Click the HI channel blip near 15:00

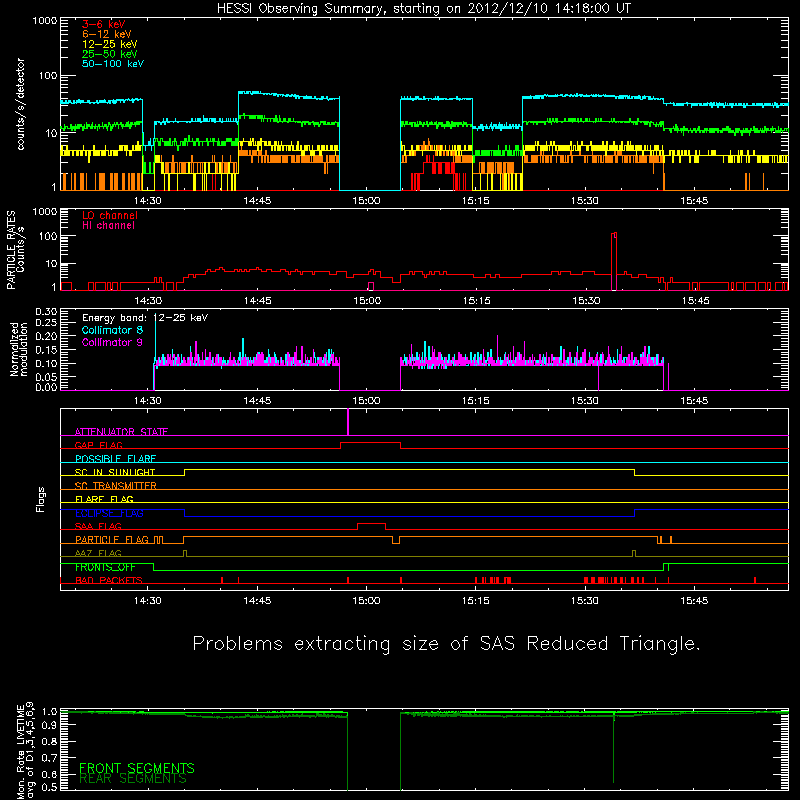click(371, 286)
